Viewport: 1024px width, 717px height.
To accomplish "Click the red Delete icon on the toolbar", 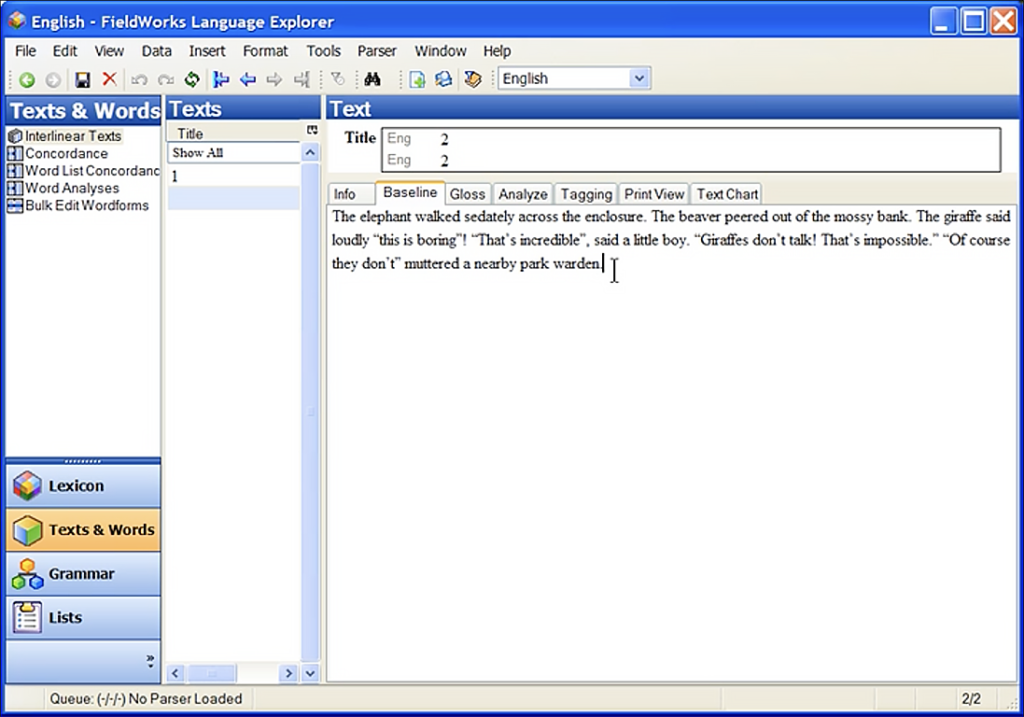I will (107, 78).
